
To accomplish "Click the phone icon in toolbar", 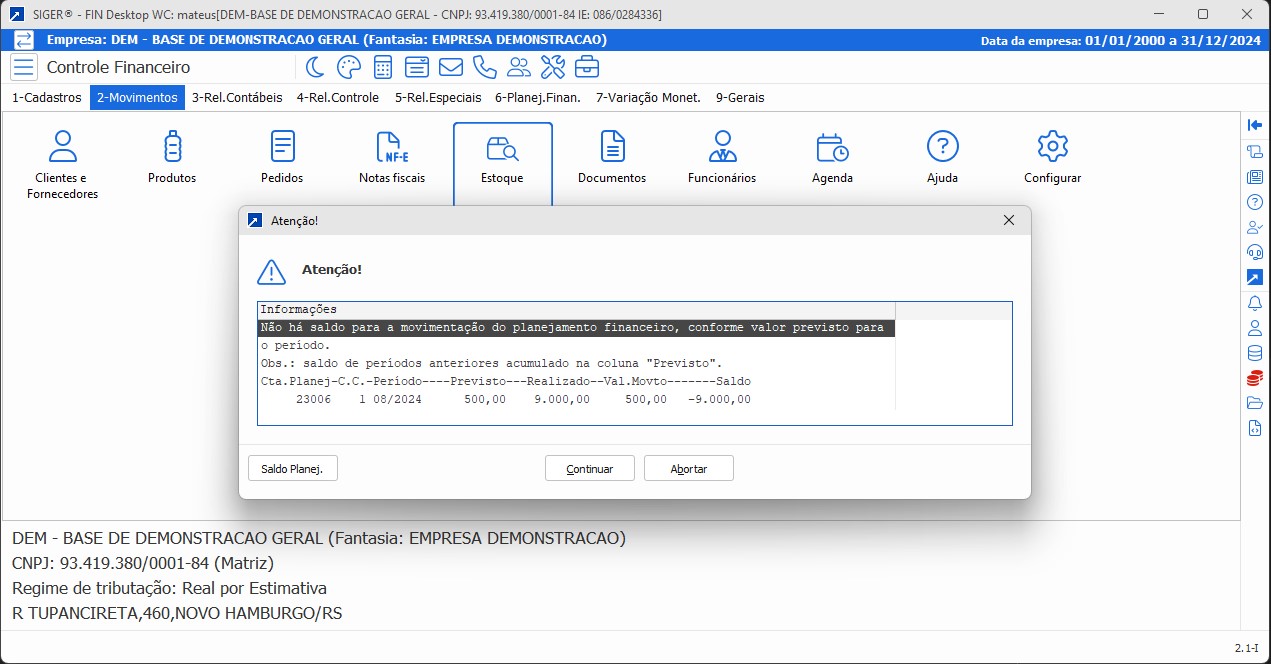I will pos(485,67).
